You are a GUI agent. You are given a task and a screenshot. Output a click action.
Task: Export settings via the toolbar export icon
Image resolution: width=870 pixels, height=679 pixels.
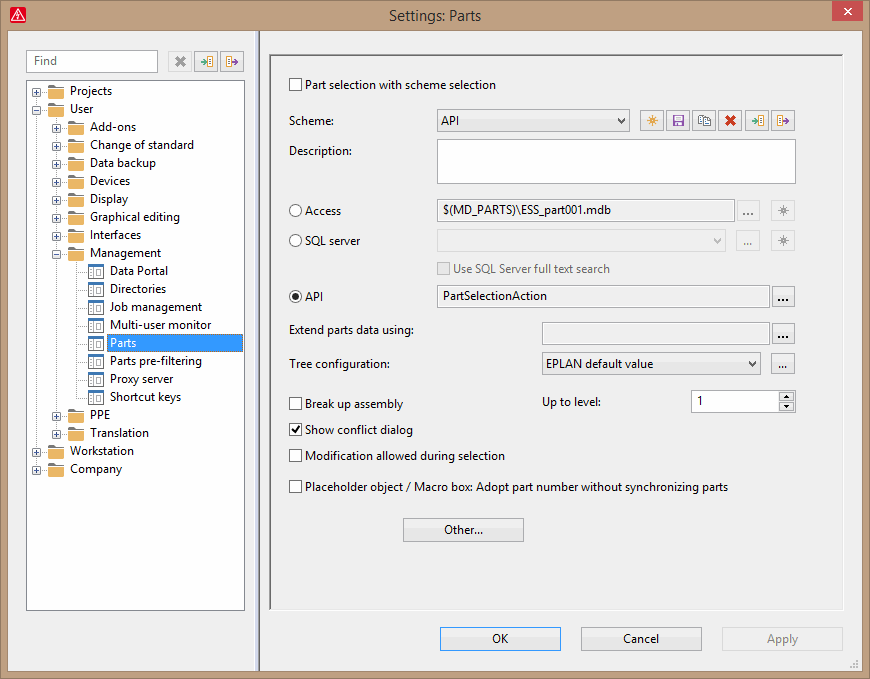[231, 61]
